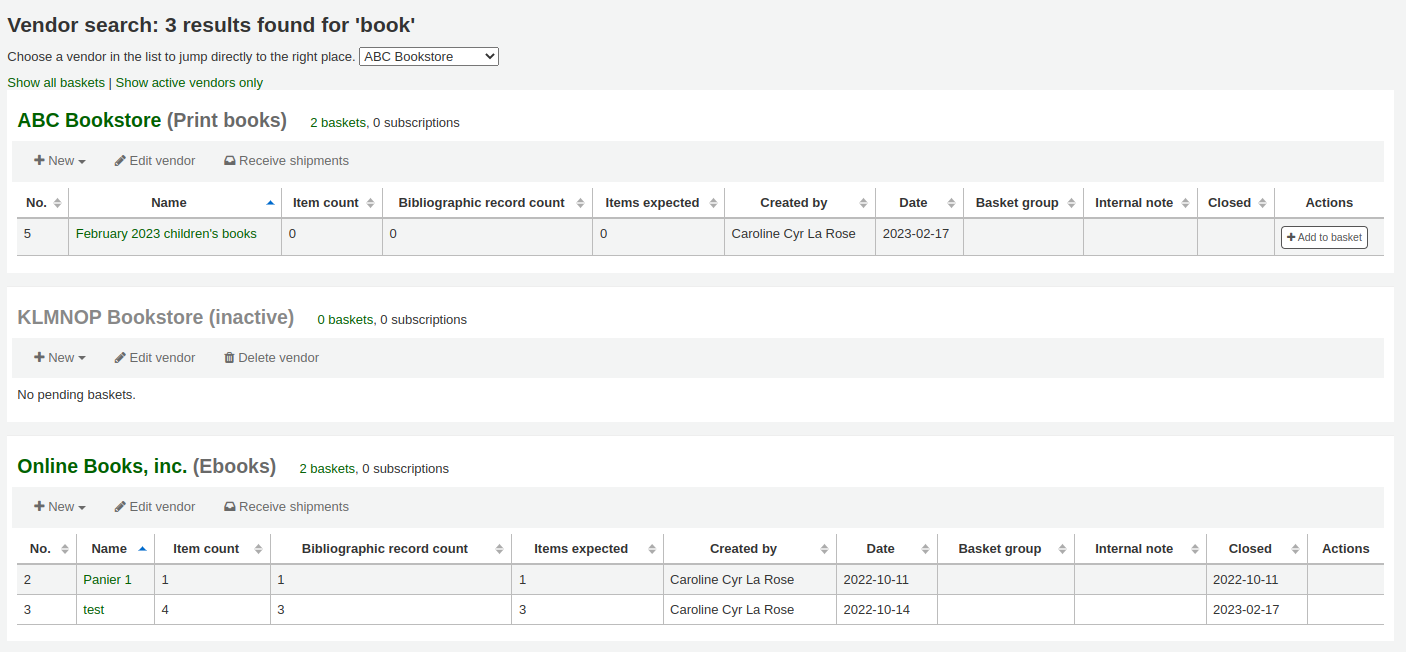Click sort arrows on Online Books Closed column
Screen dimensions: 1406x652
(x=1295, y=549)
